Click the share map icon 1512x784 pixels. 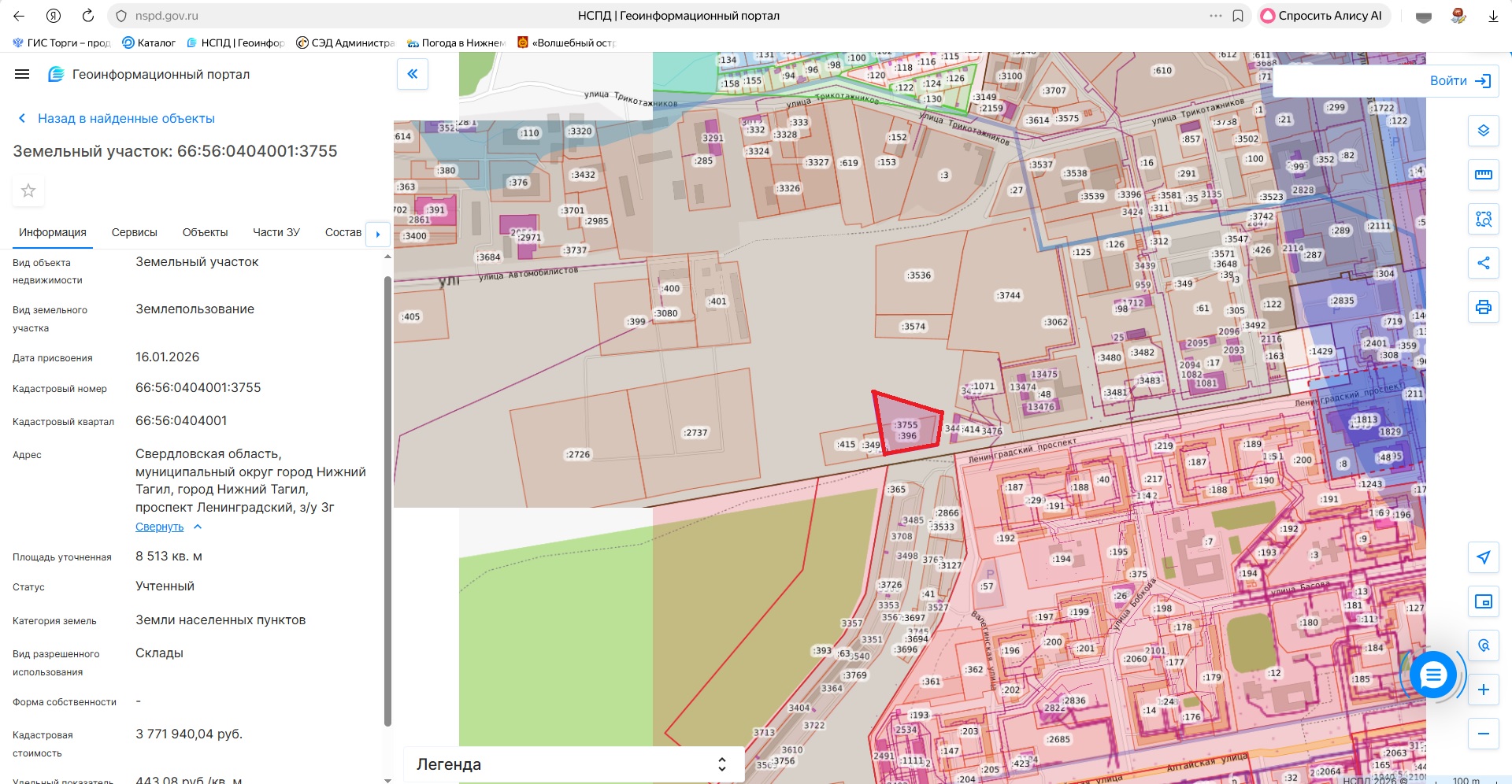[x=1483, y=263]
